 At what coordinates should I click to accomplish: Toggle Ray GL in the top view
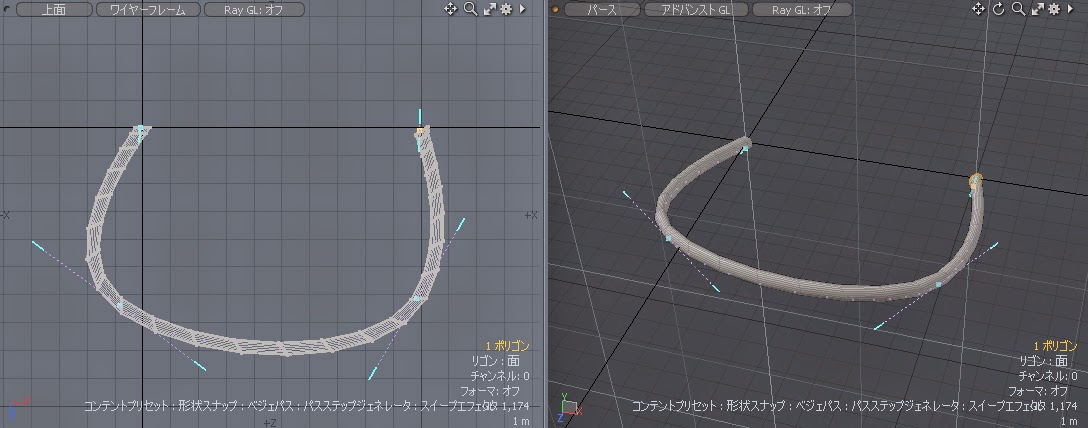(x=254, y=10)
